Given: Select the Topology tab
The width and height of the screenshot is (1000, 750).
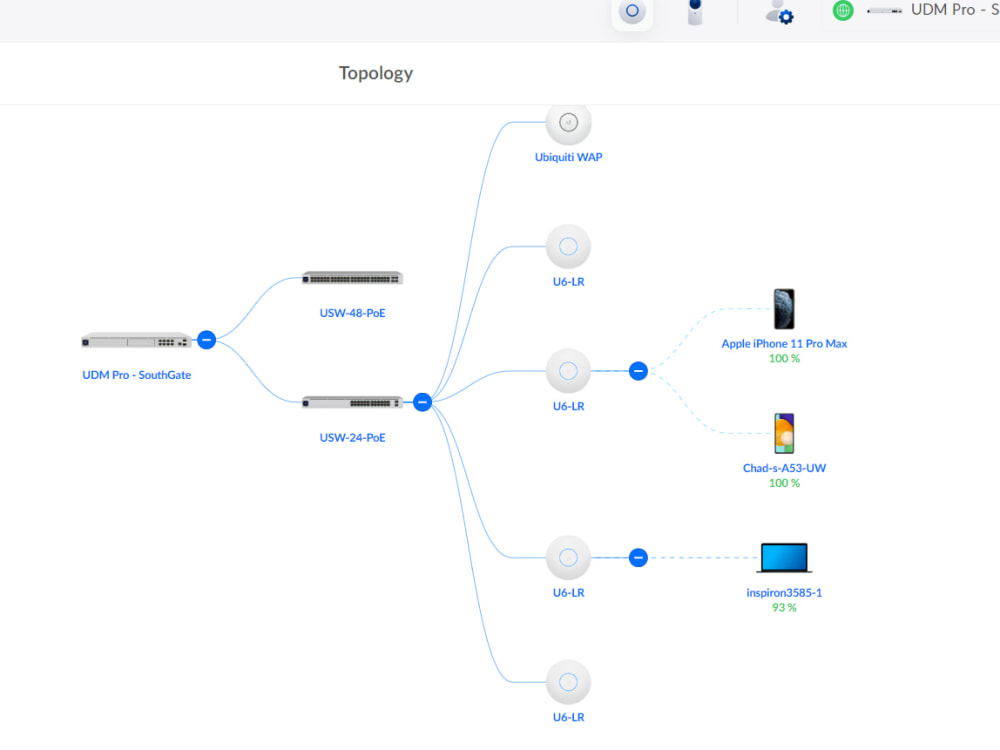Looking at the screenshot, I should (x=376, y=73).
